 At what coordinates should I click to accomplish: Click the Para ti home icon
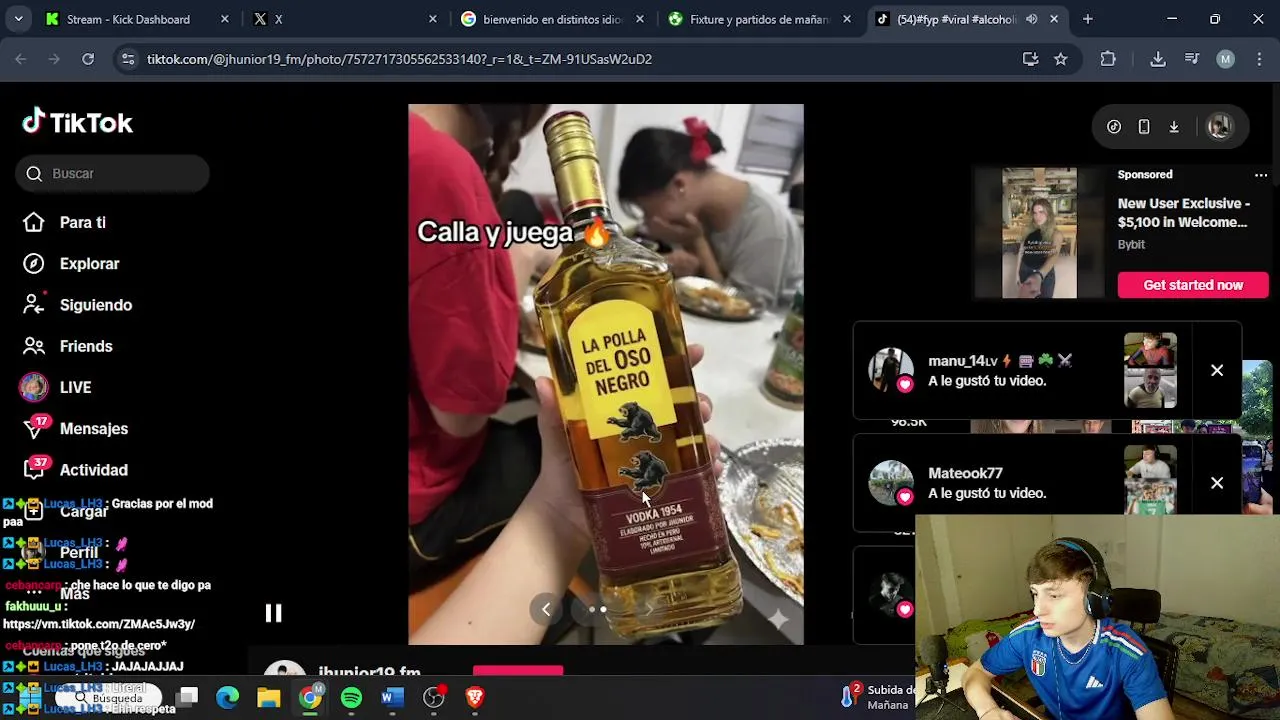click(34, 222)
